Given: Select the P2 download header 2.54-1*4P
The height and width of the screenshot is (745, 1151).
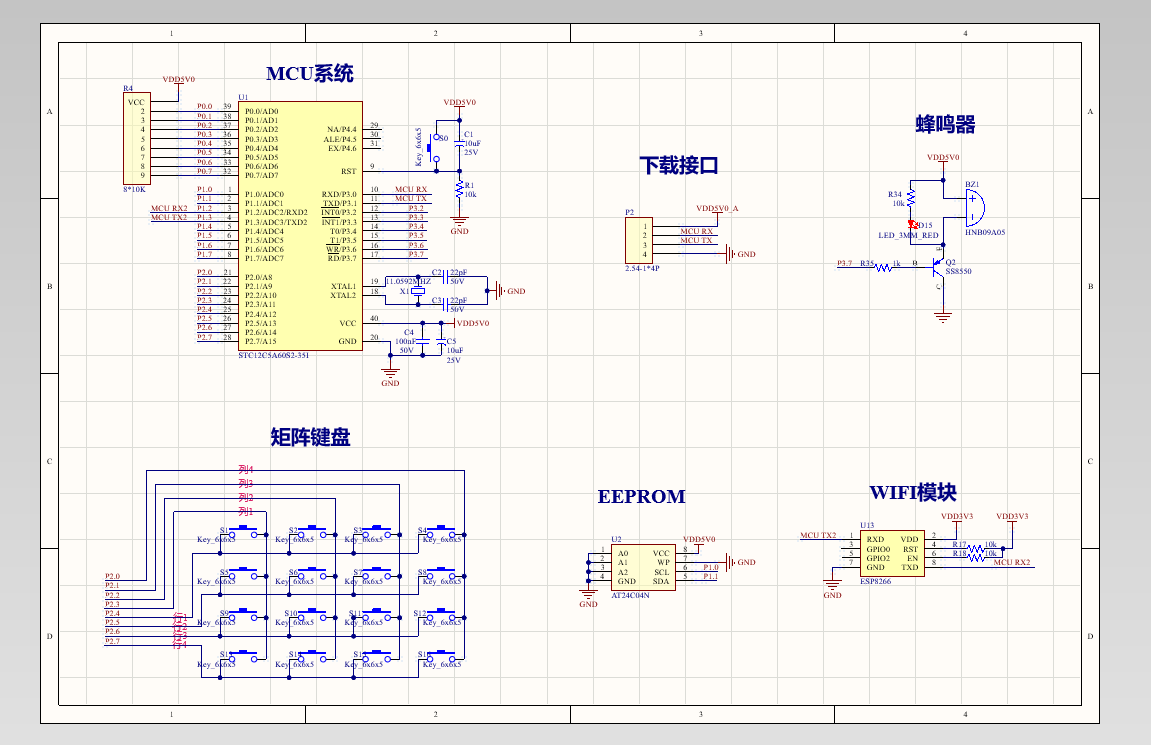Looking at the screenshot, I should [639, 240].
